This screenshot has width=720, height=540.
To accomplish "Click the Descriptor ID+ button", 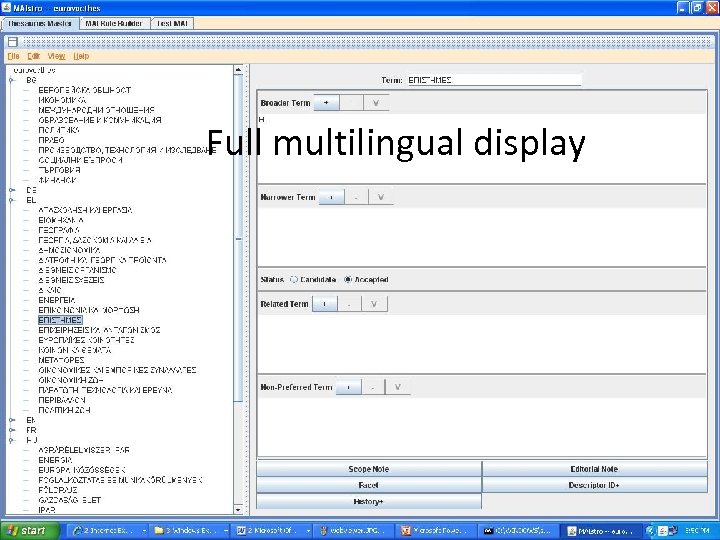I will [x=595, y=485].
